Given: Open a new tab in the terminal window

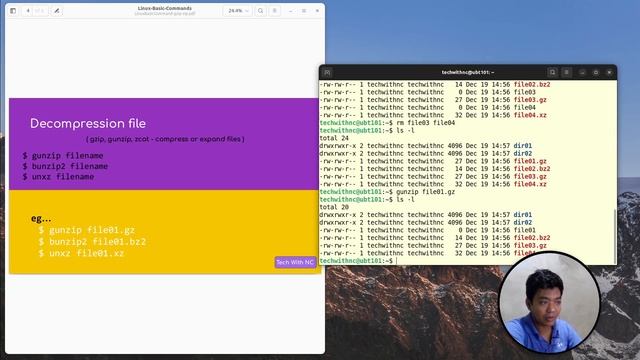Looking at the screenshot, I should (327, 73).
